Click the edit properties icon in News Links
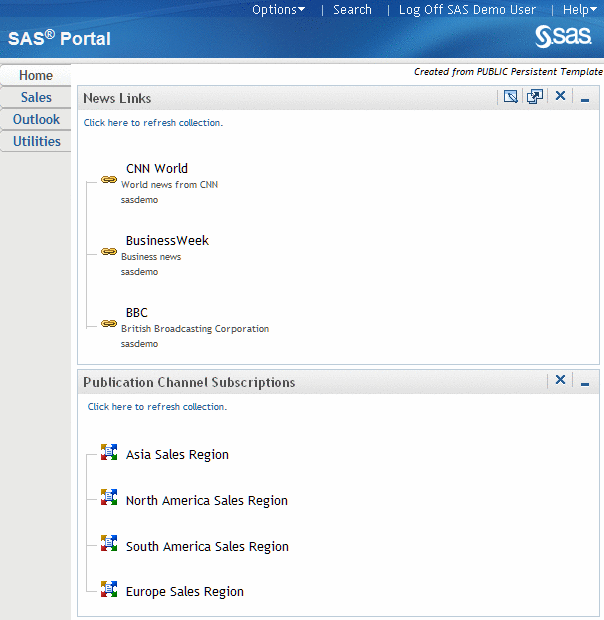 click(x=534, y=96)
